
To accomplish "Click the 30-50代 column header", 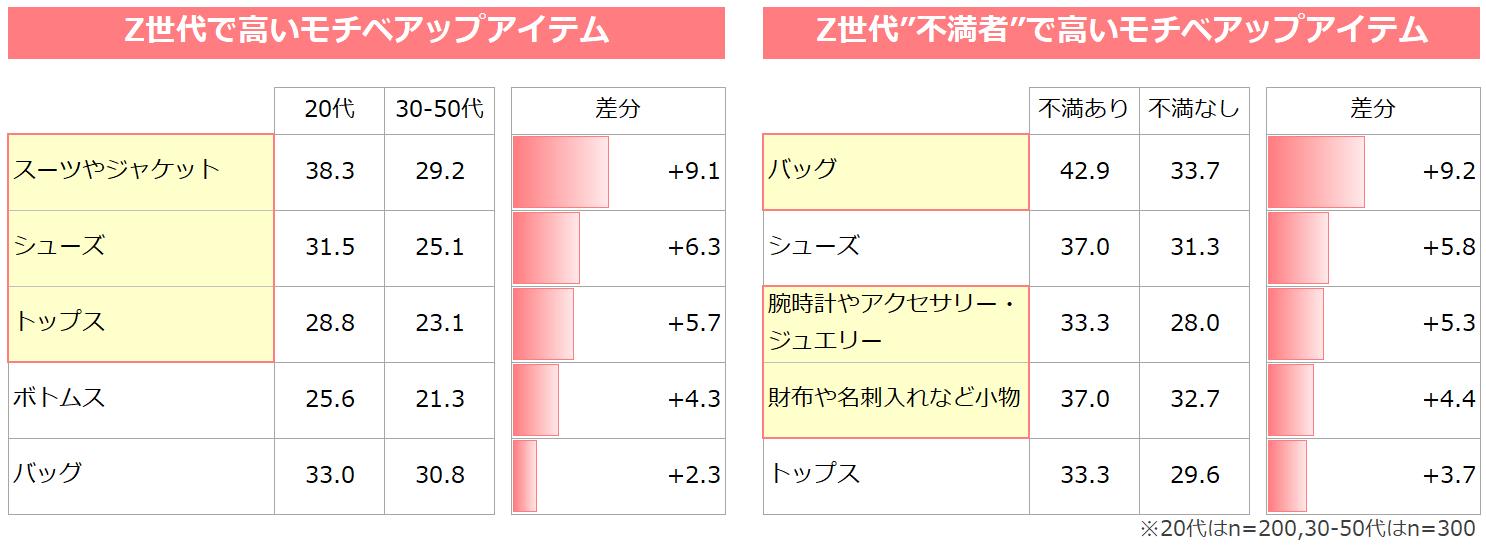I will click(x=439, y=110).
